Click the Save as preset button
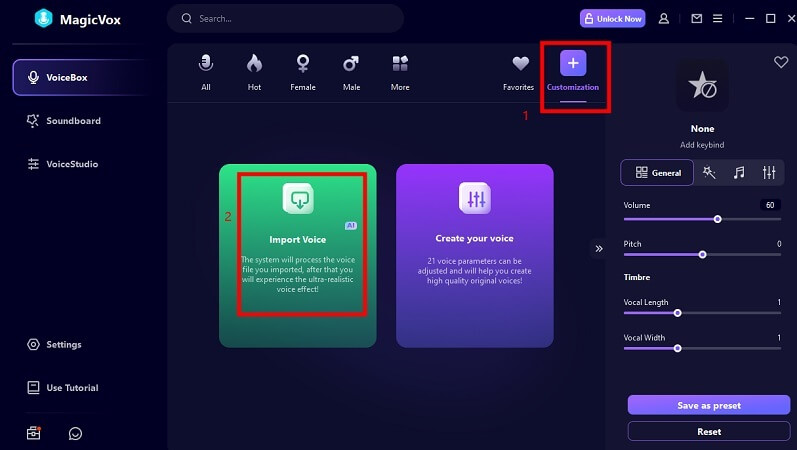 [709, 405]
